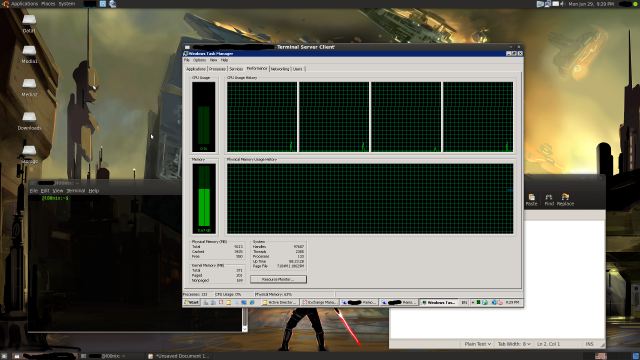Screen dimensions: 640x360
Task: Select the Performance tab in Task Manager
Action: [257, 69]
